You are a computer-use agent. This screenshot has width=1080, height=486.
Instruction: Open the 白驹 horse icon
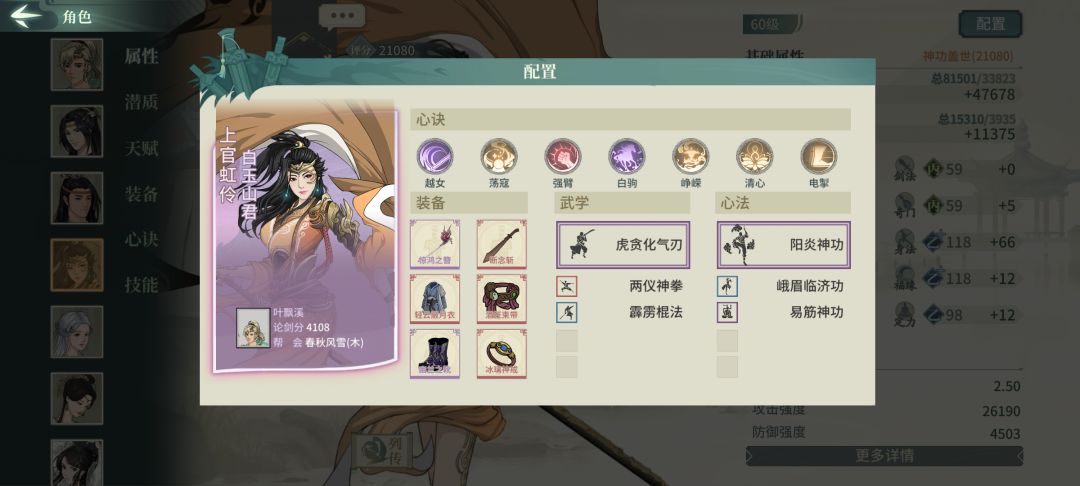click(x=627, y=156)
